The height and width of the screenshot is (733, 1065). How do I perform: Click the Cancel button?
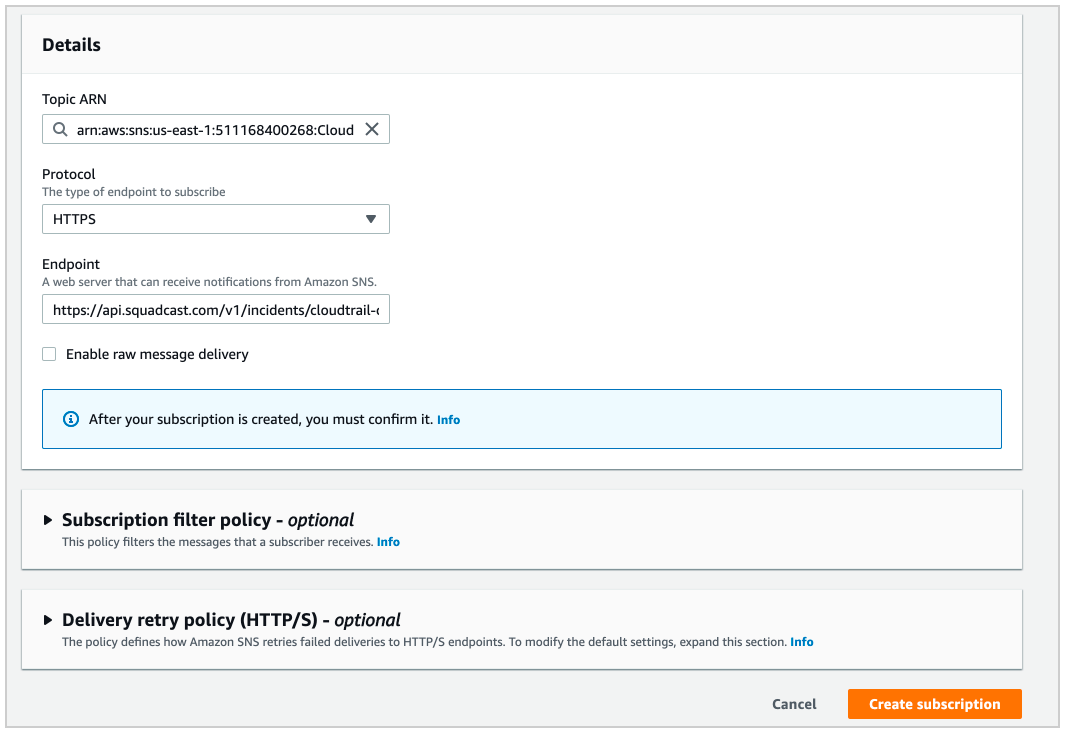click(x=794, y=704)
